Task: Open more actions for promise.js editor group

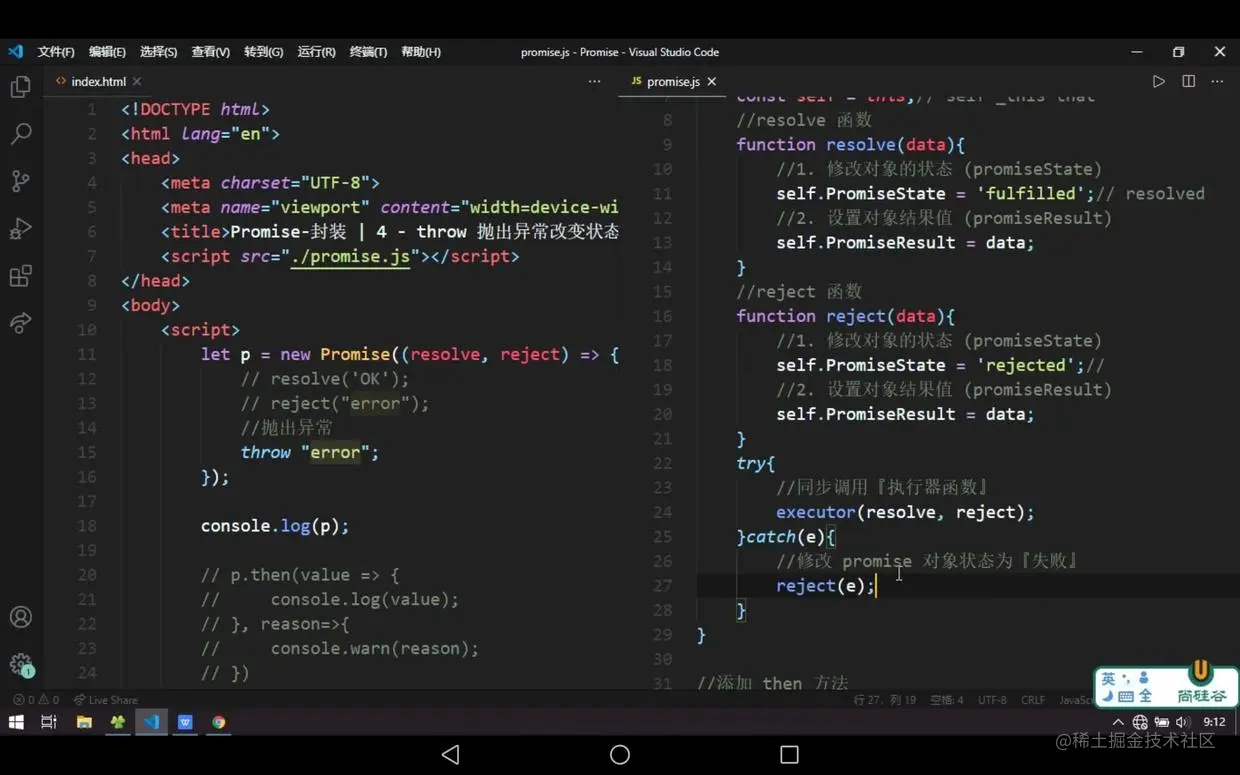Action: point(1217,81)
